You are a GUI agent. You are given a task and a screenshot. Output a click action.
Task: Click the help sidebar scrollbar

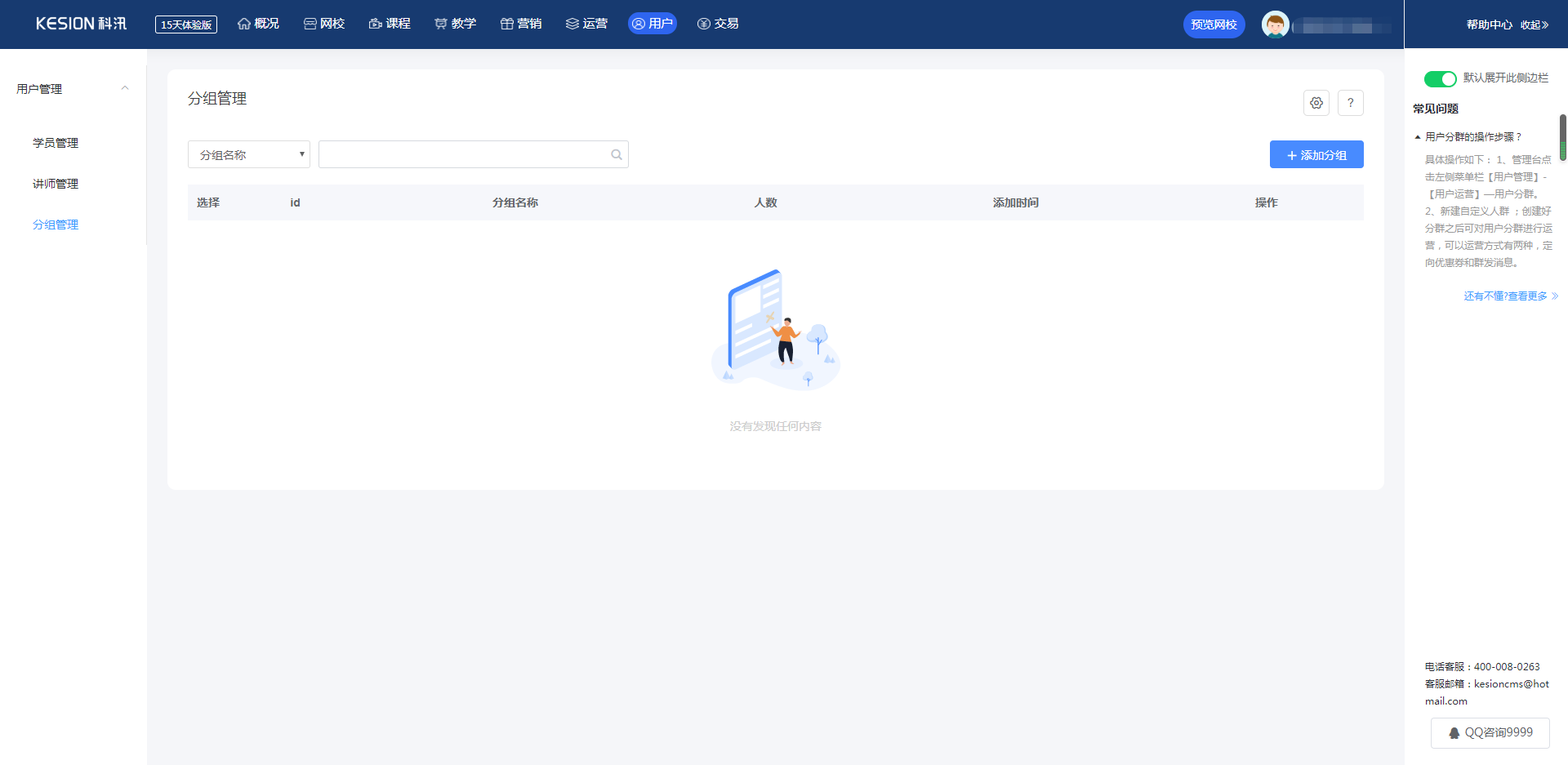click(1562, 137)
